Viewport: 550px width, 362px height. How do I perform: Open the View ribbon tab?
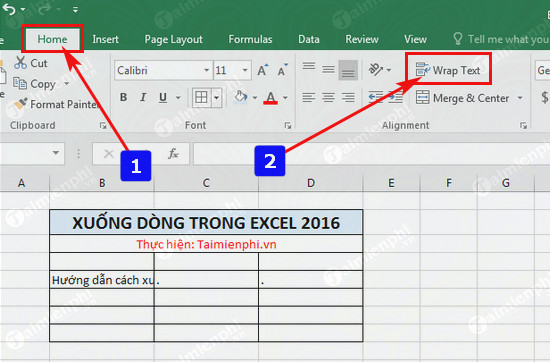[415, 39]
